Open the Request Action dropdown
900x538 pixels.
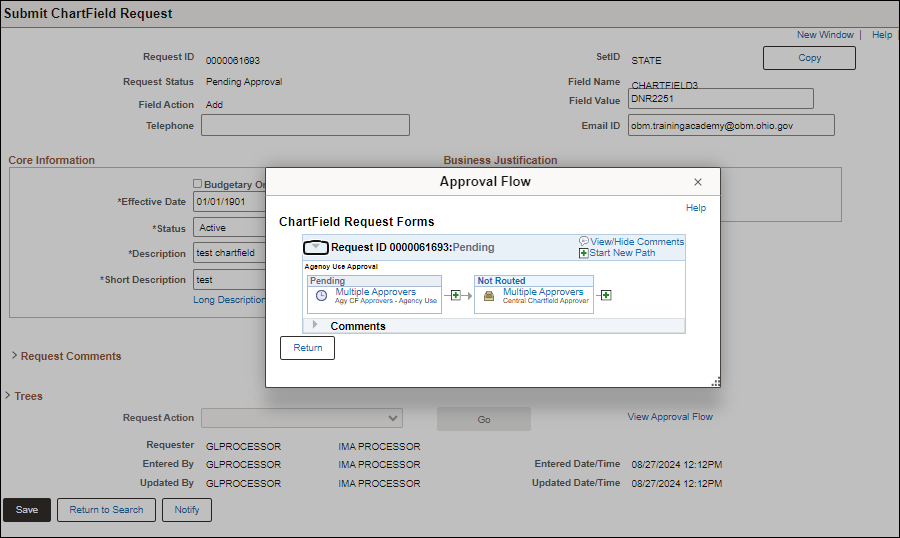point(302,418)
